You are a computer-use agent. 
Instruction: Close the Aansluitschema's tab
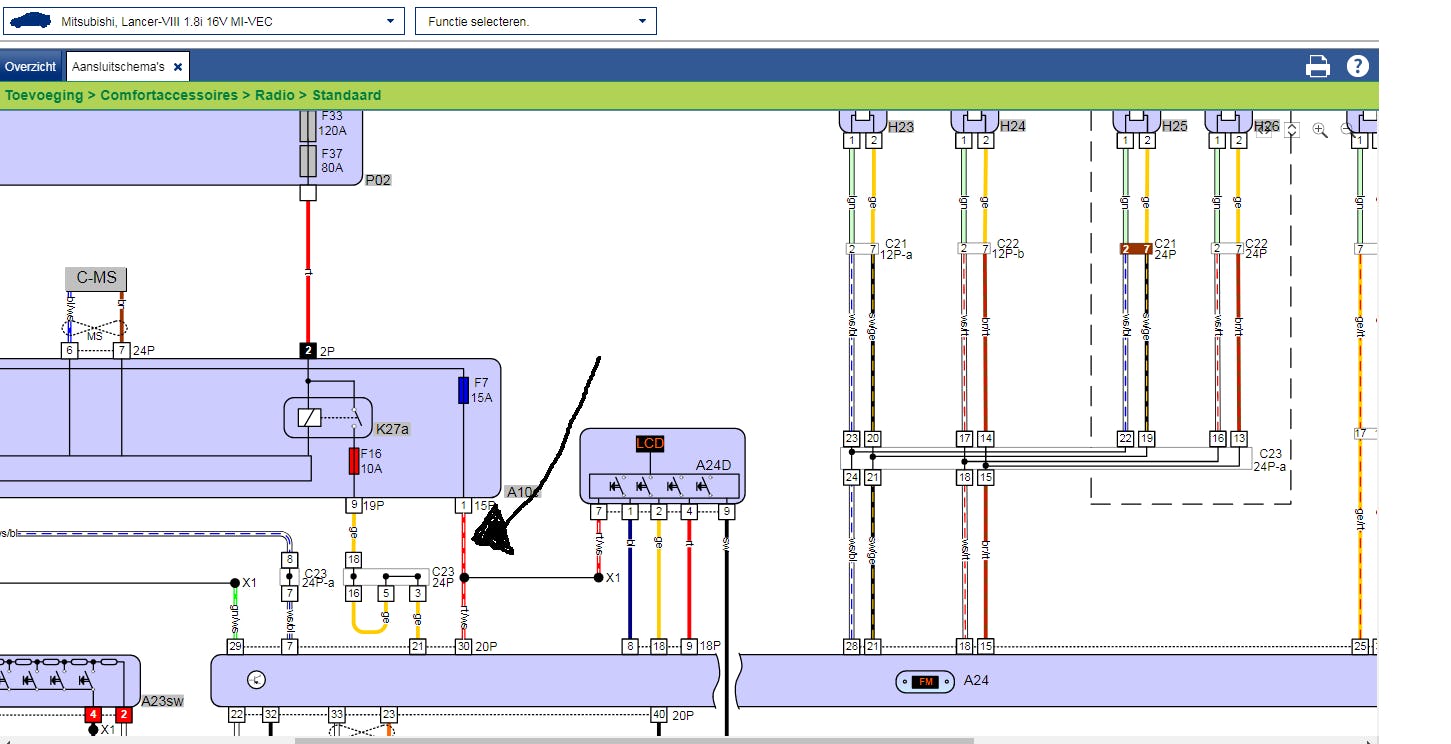pos(178,67)
